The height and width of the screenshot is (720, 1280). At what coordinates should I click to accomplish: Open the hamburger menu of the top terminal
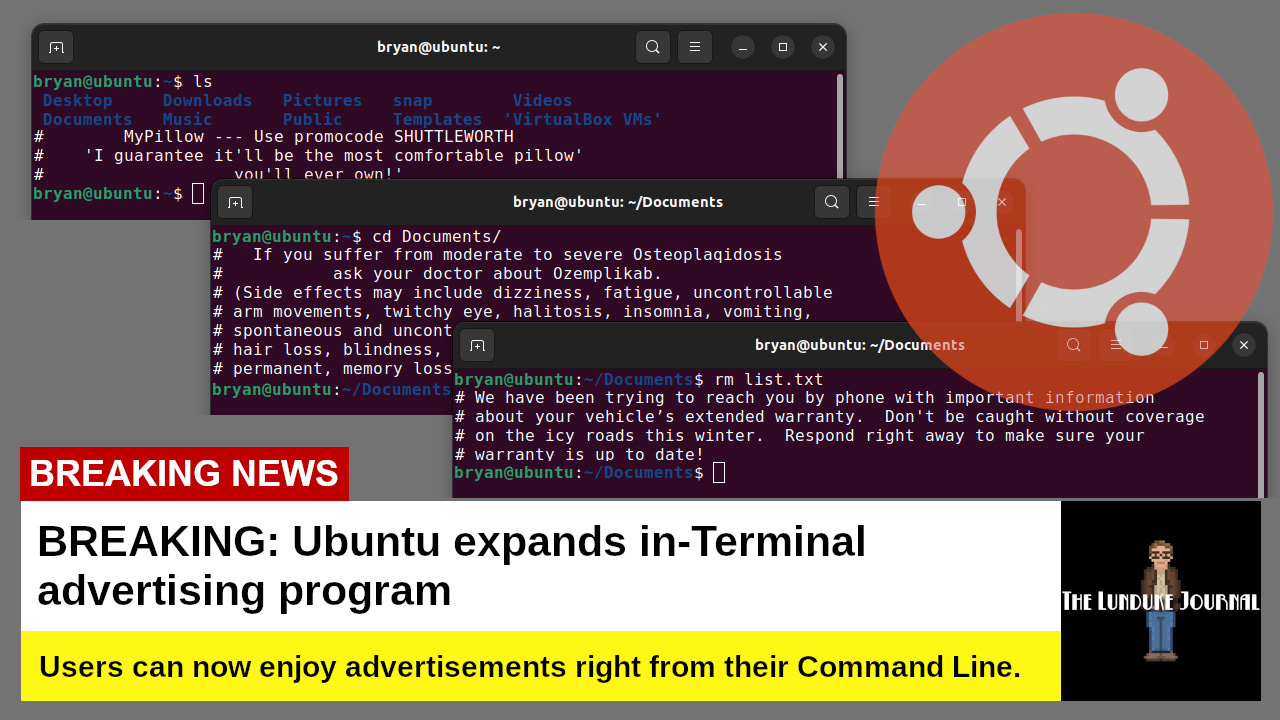coord(695,47)
